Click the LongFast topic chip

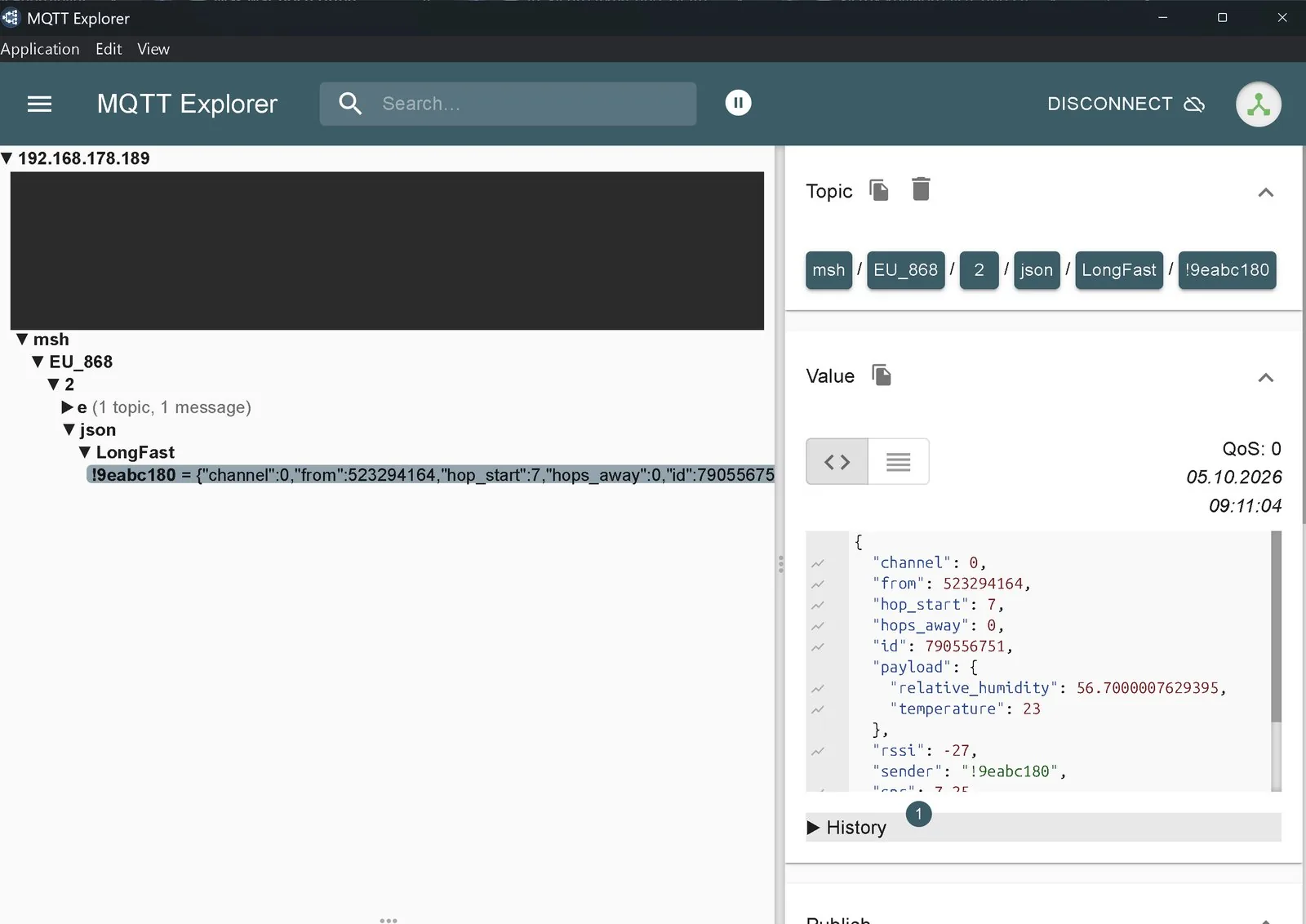click(1119, 270)
